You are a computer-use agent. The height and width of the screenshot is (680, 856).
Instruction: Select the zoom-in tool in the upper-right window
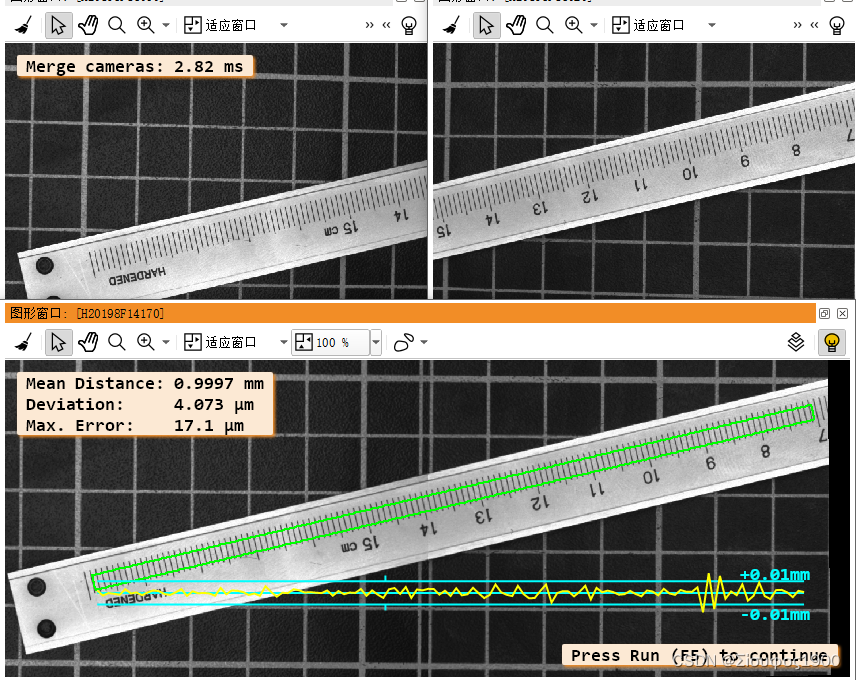coord(574,25)
